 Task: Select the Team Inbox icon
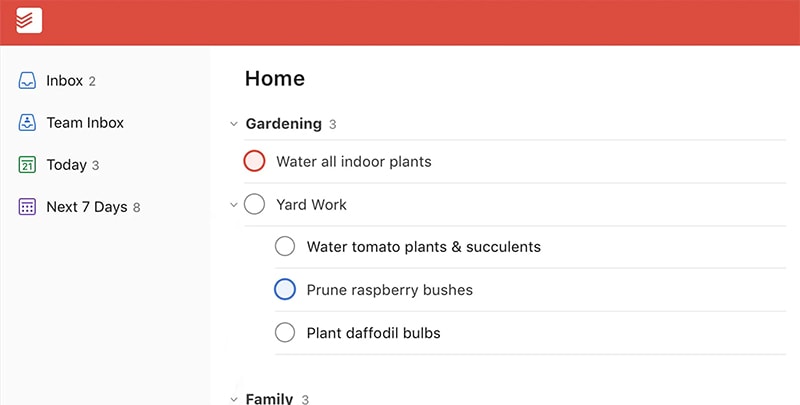coord(27,122)
